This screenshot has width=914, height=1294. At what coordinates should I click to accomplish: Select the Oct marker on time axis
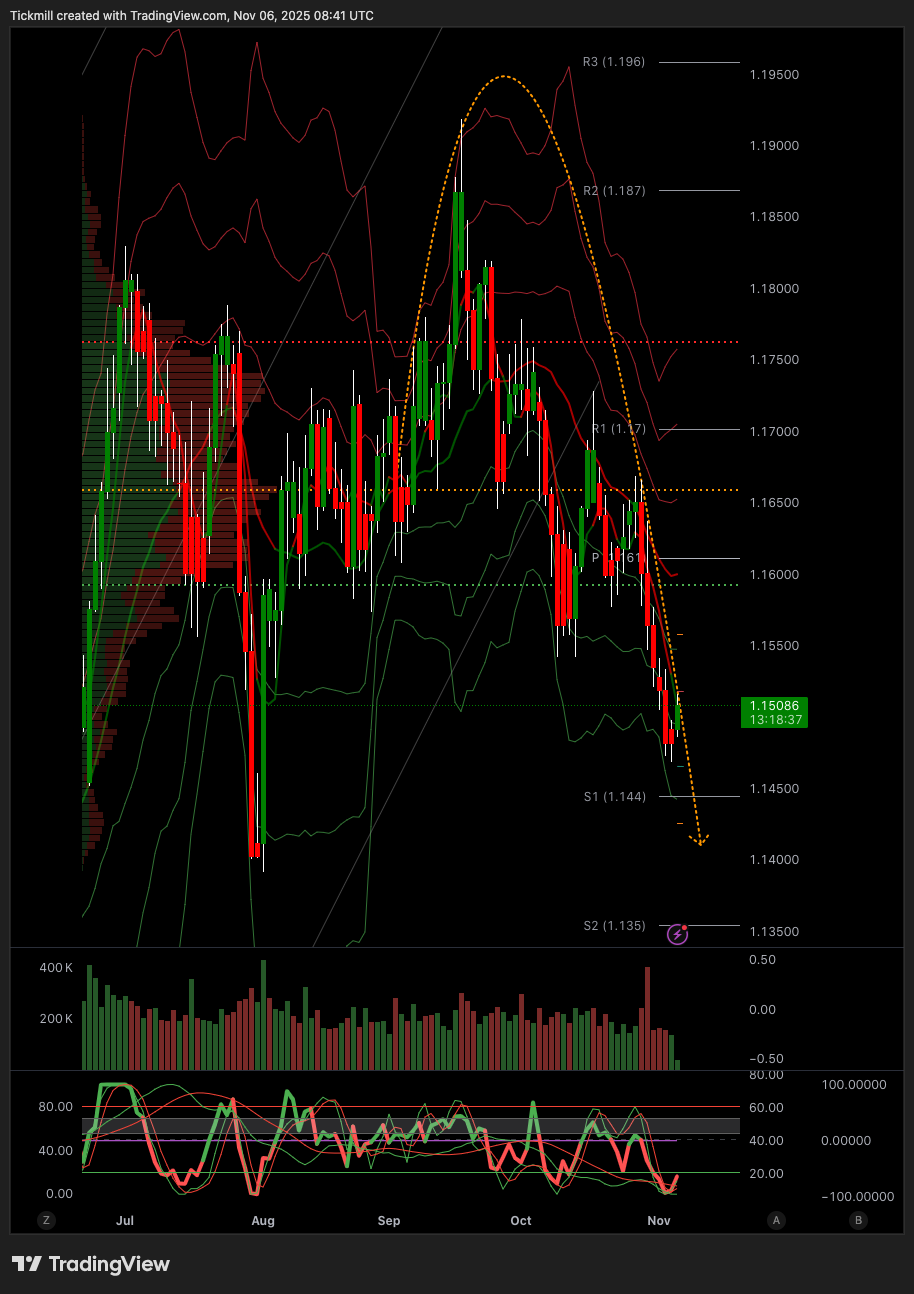520,1220
